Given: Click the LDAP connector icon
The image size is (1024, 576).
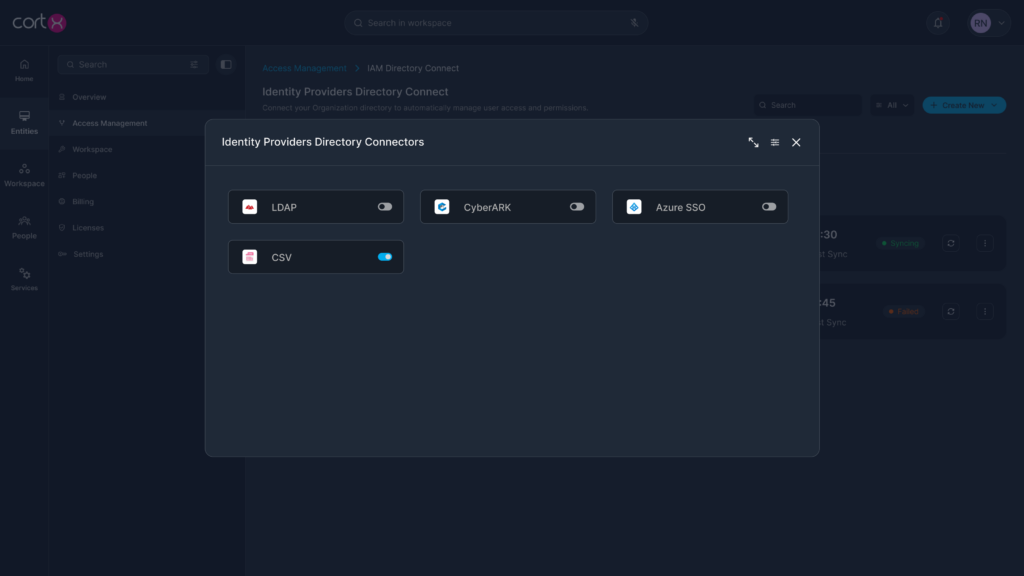Looking at the screenshot, I should click(x=250, y=207).
